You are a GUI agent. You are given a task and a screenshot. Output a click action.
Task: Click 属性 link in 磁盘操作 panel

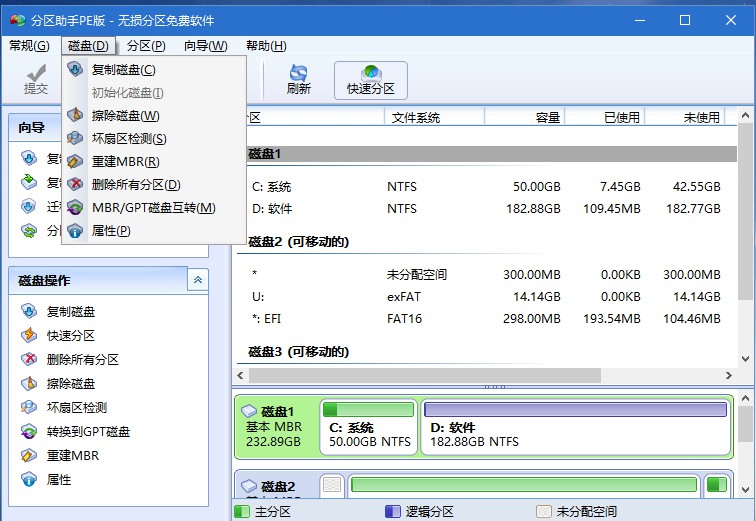(x=59, y=480)
